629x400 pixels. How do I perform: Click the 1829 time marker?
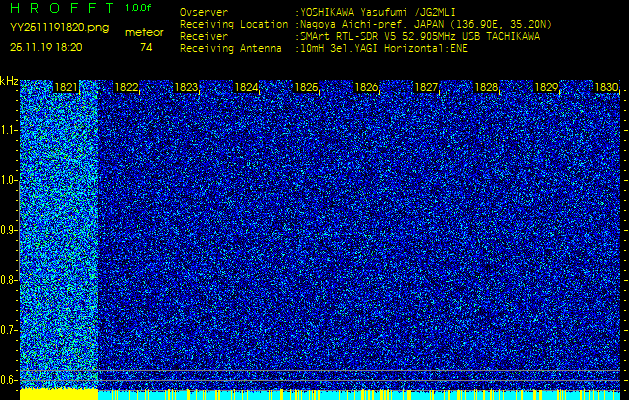[x=546, y=87]
